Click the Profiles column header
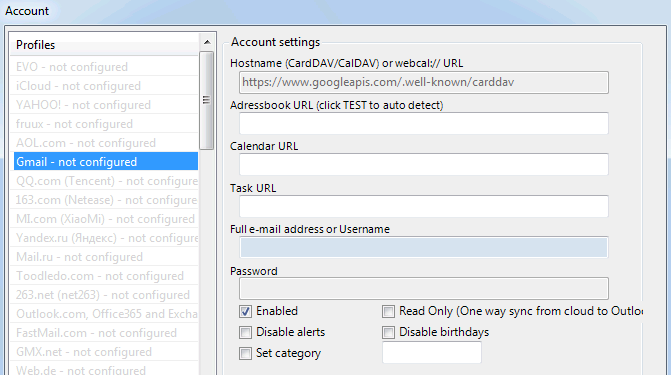Screen dimensions: 671x375 [104, 45]
